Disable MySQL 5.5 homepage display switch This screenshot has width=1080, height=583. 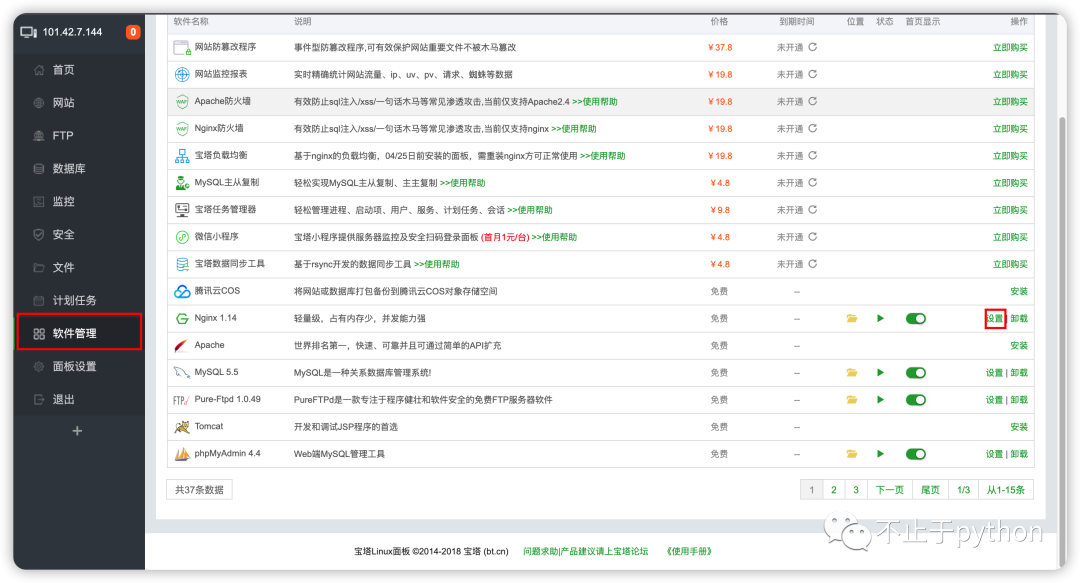pos(915,372)
